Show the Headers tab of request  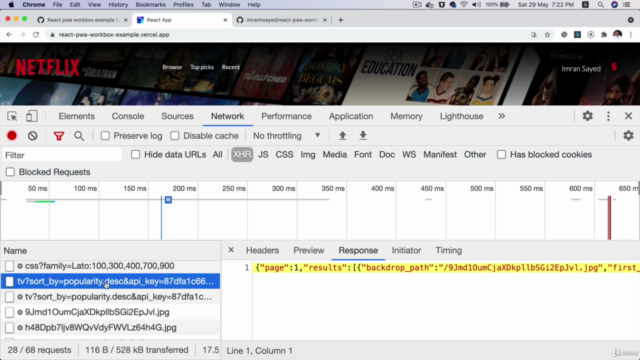click(x=262, y=250)
